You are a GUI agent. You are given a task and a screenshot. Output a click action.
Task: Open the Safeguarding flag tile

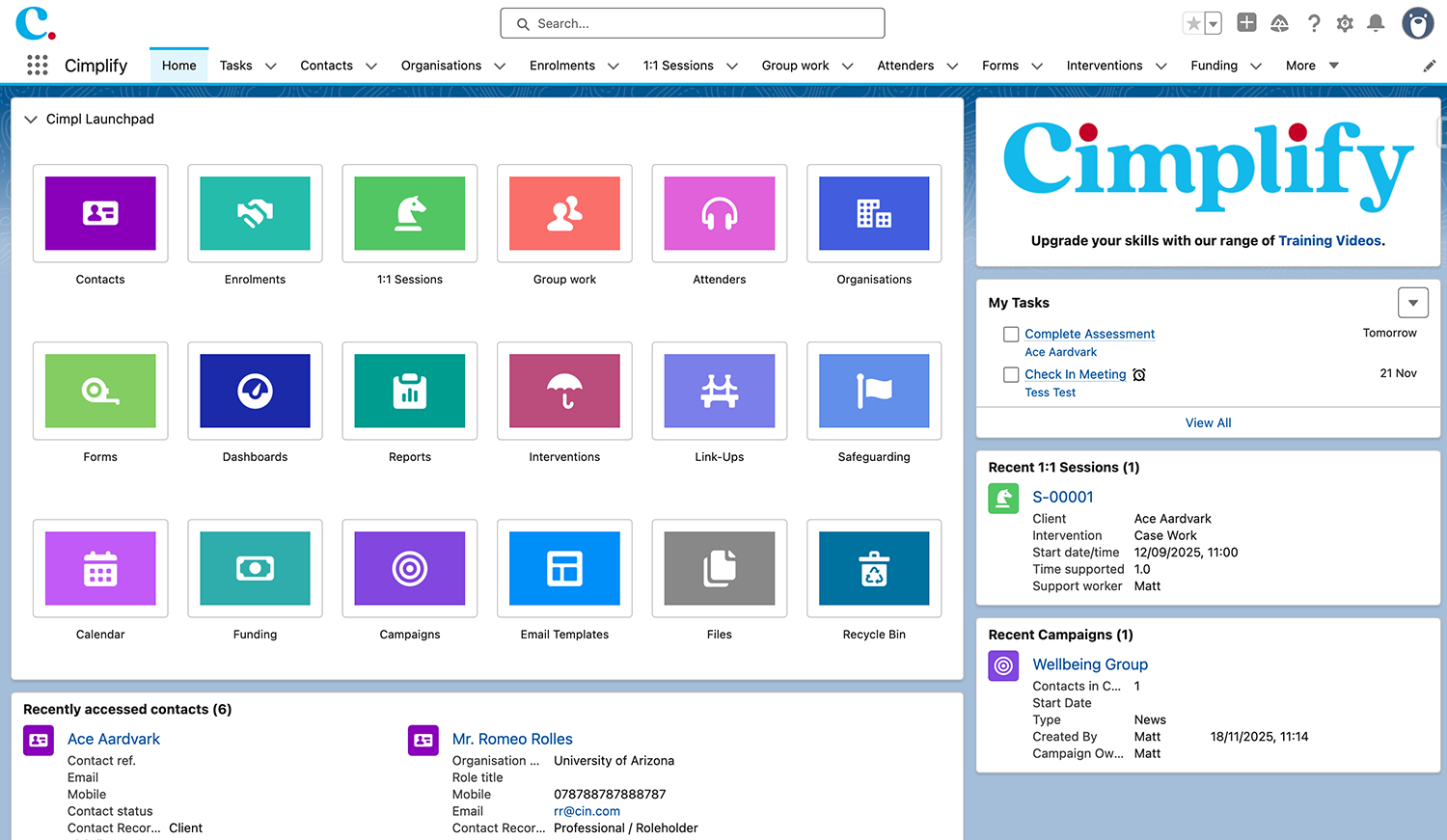(x=874, y=391)
